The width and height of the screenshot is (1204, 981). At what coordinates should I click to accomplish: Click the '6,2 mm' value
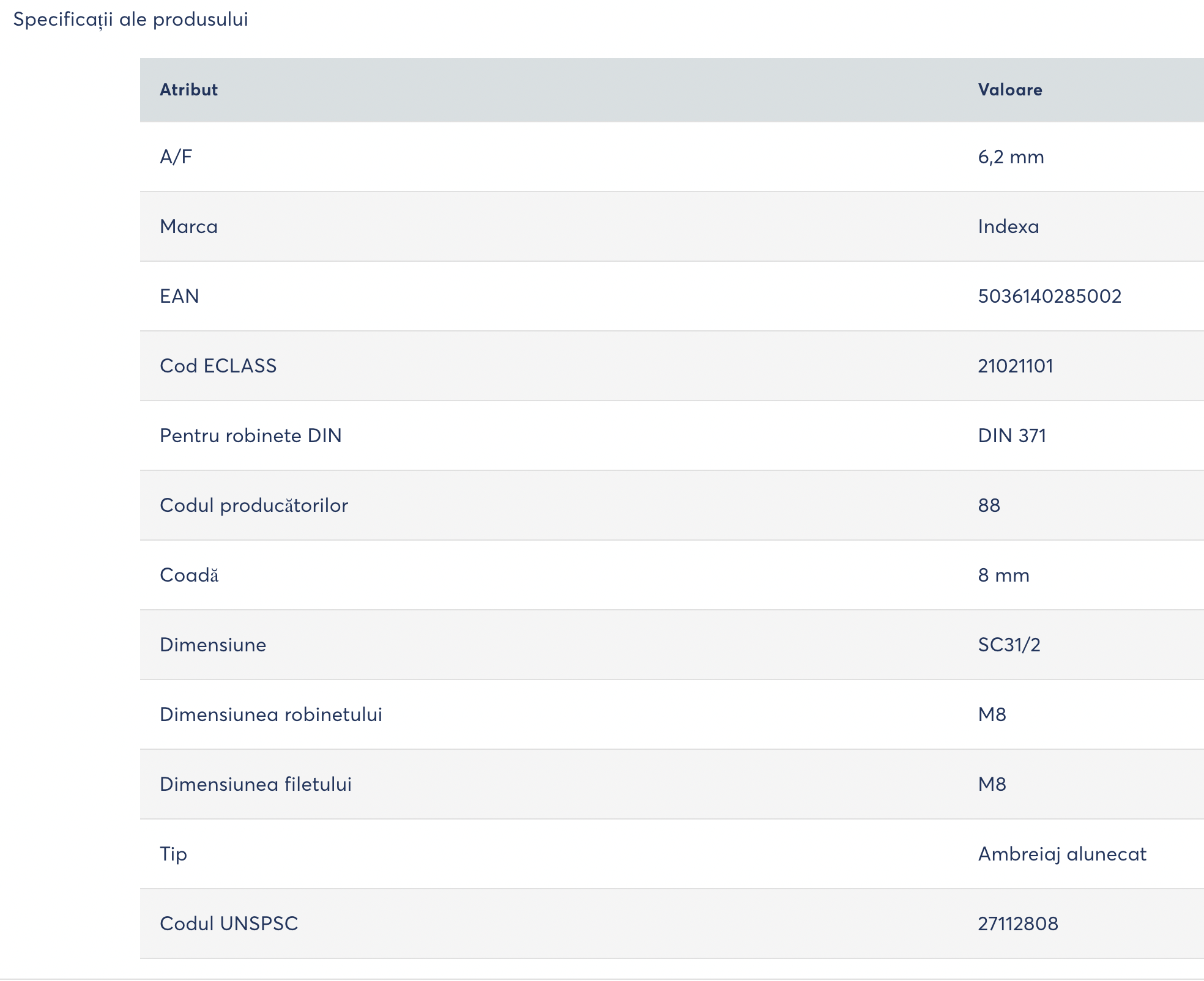pos(1011,157)
